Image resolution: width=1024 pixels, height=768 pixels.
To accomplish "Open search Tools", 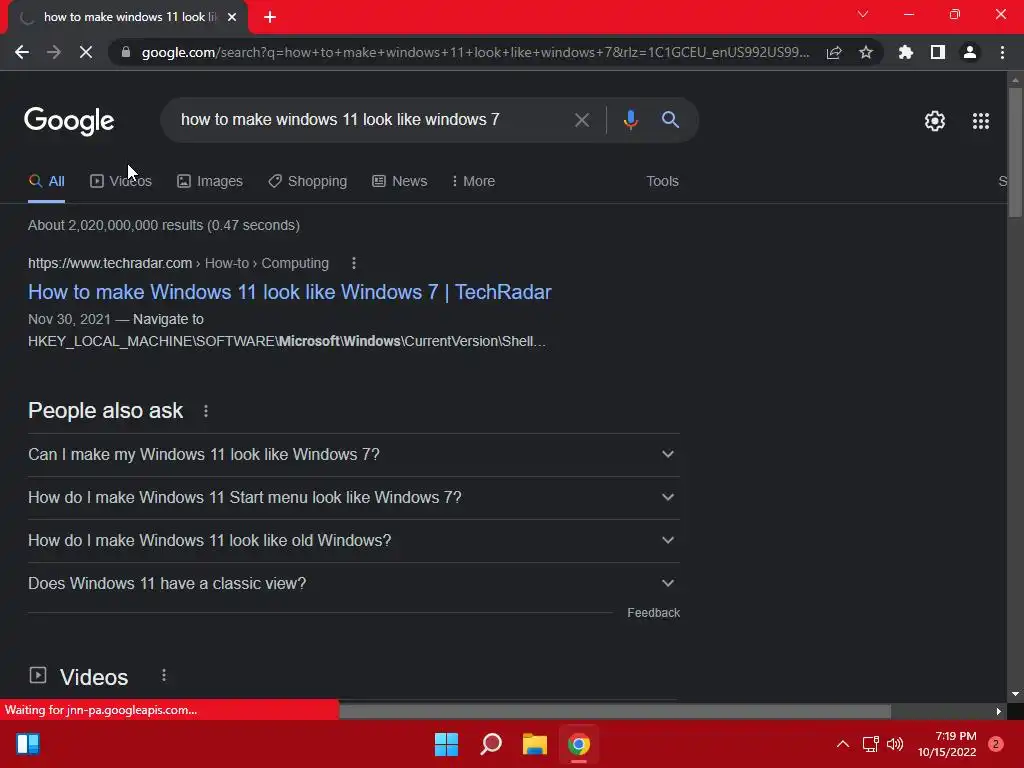I will tap(662, 182).
